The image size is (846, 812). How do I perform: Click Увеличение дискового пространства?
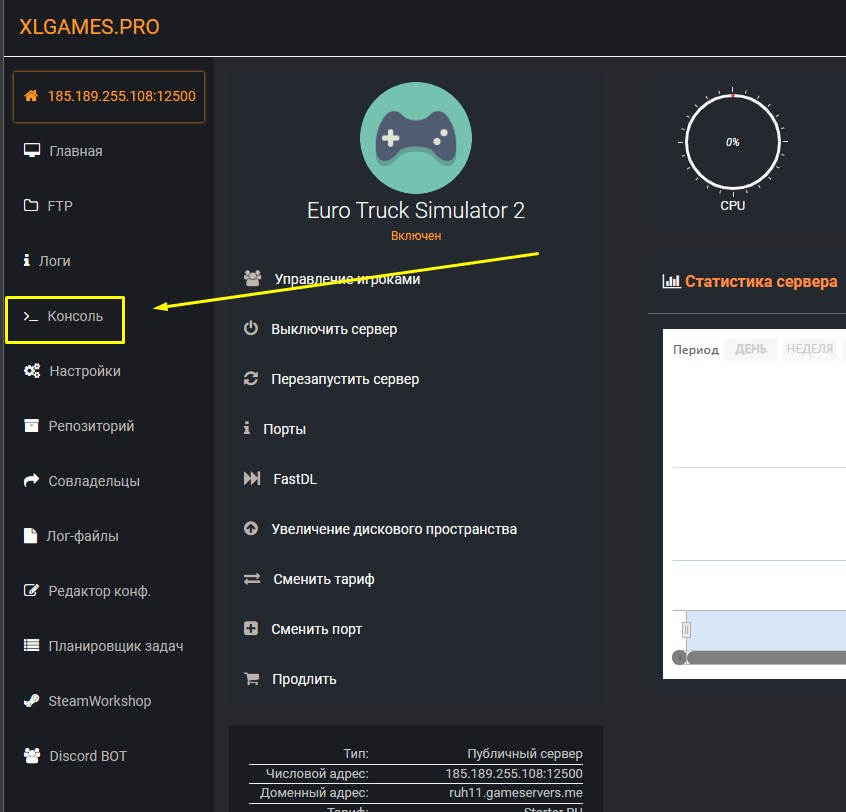pos(394,529)
